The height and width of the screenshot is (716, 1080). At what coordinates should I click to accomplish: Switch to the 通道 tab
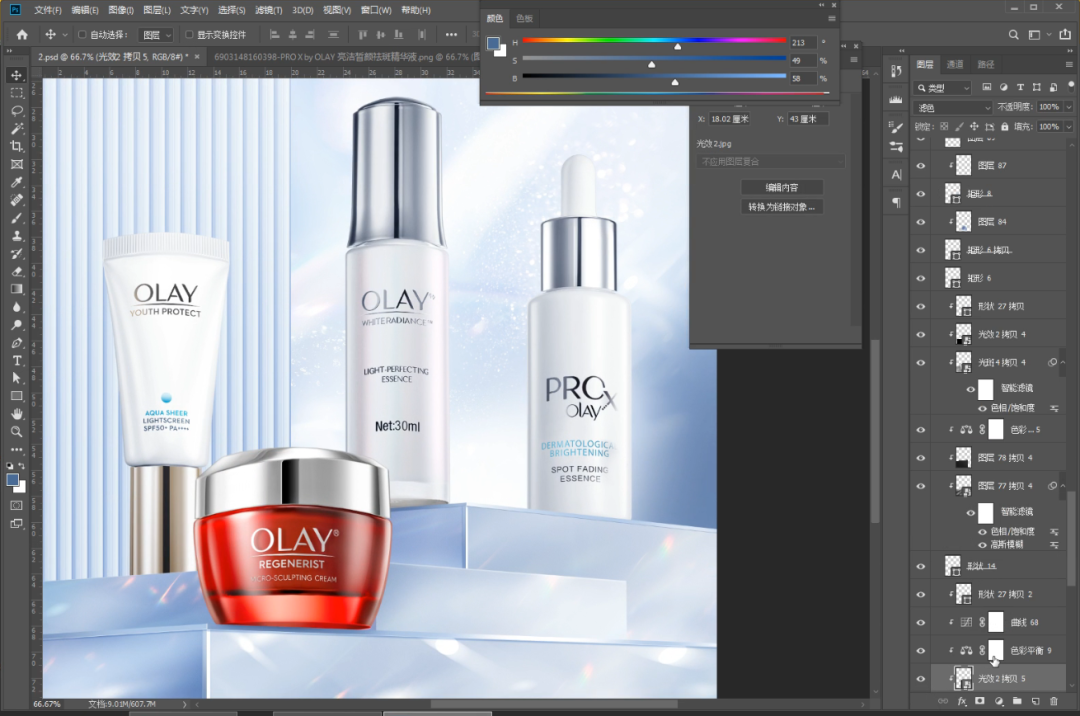(955, 65)
